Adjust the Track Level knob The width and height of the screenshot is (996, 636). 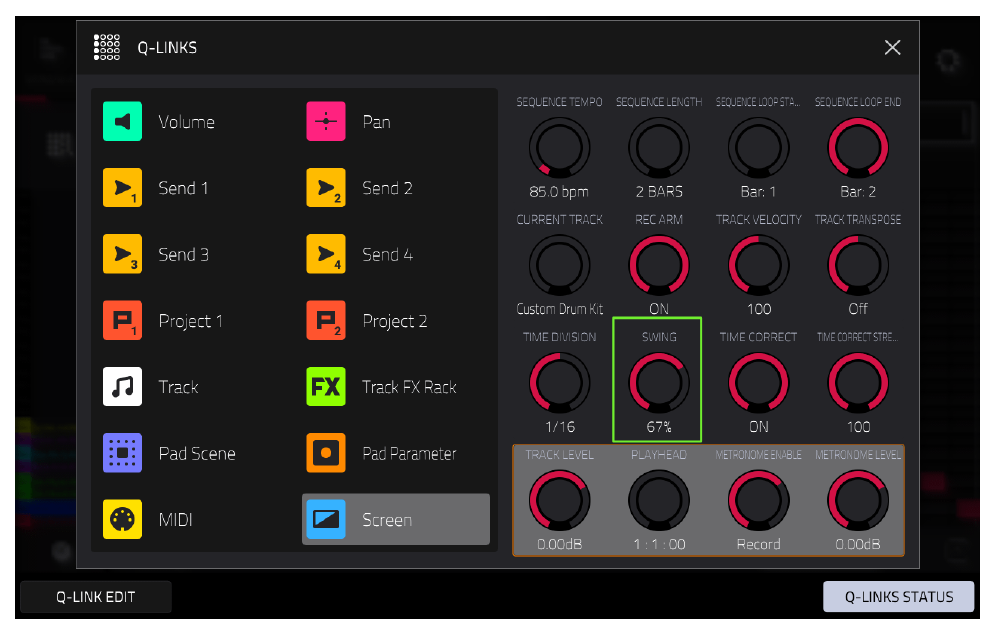tap(560, 501)
